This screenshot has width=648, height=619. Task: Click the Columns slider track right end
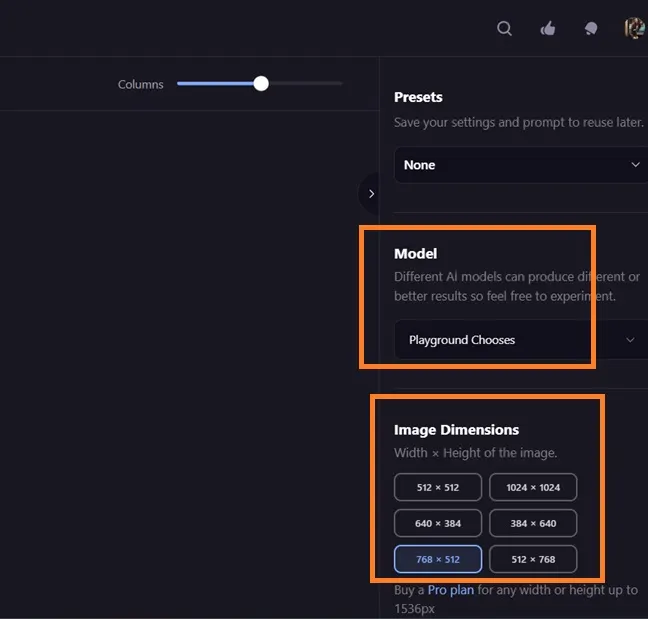tap(338, 84)
